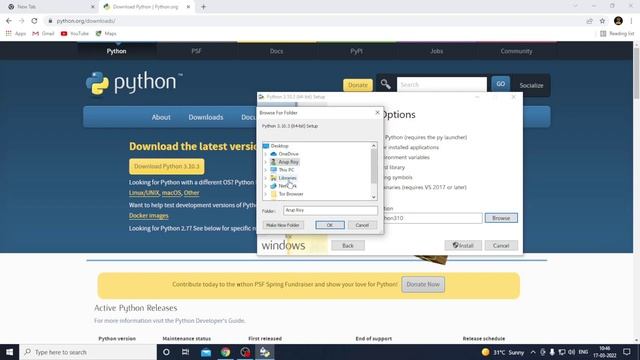Open the Docs top navigation tab
Screen dimensions: 640x360
tap(276, 51)
